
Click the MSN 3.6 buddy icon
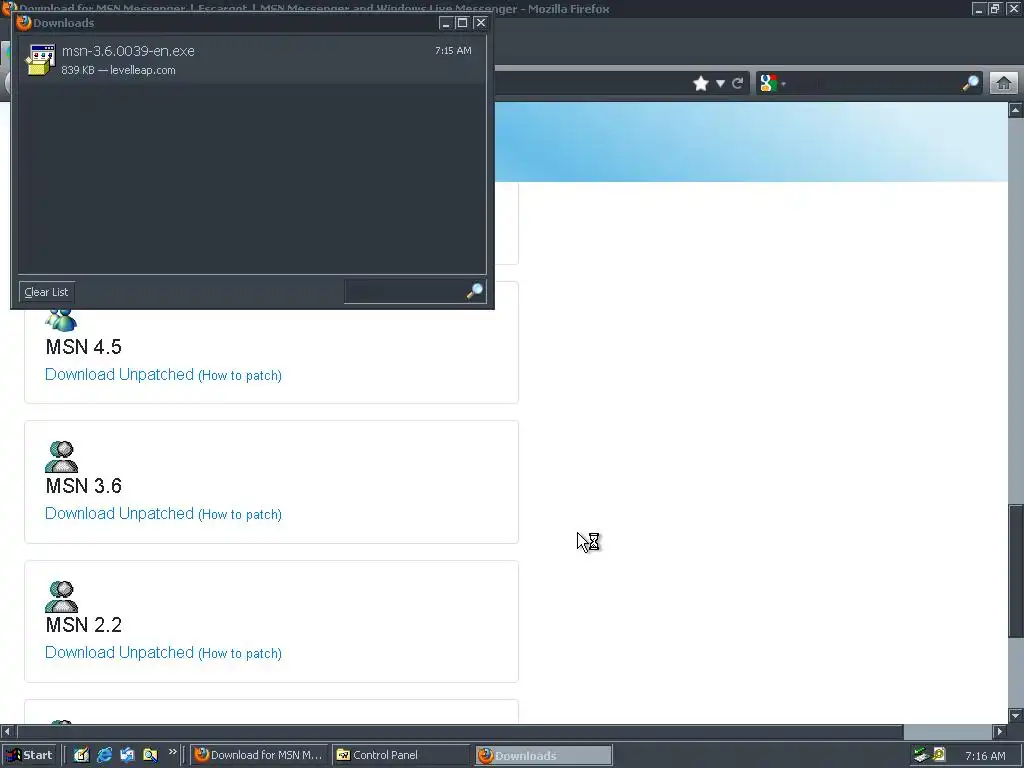coord(61,456)
